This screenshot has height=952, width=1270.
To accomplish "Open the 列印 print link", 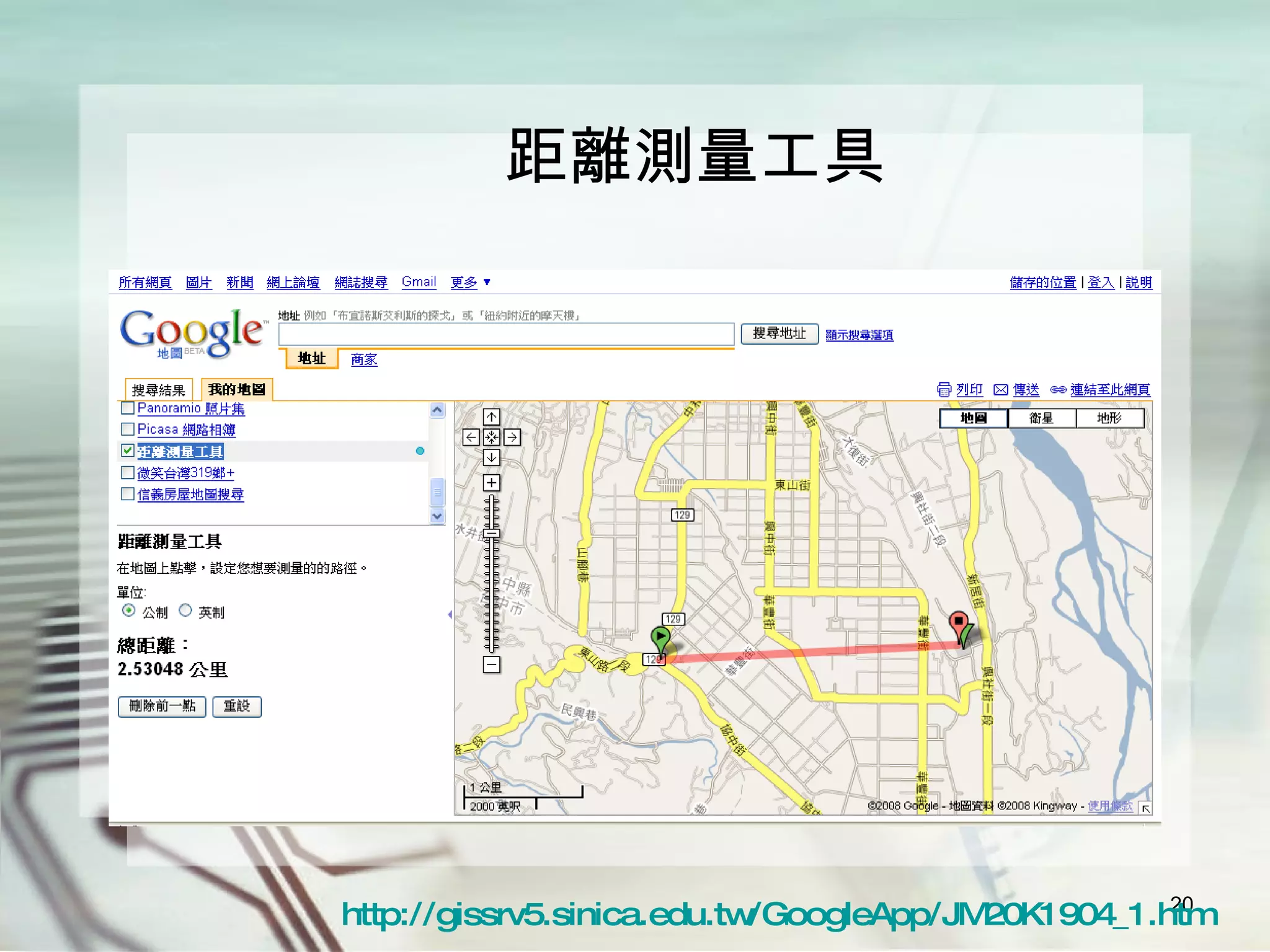I will (969, 390).
